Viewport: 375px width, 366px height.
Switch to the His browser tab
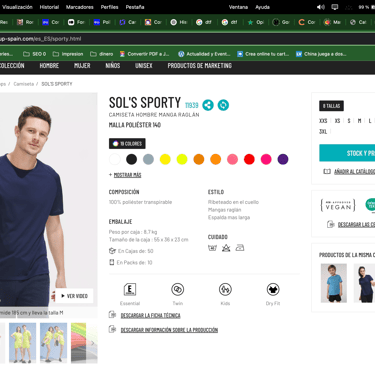click(x=179, y=22)
